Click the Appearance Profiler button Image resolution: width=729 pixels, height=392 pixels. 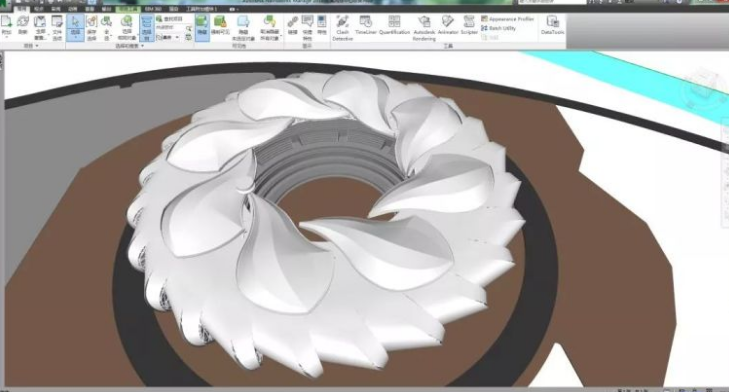pos(507,19)
